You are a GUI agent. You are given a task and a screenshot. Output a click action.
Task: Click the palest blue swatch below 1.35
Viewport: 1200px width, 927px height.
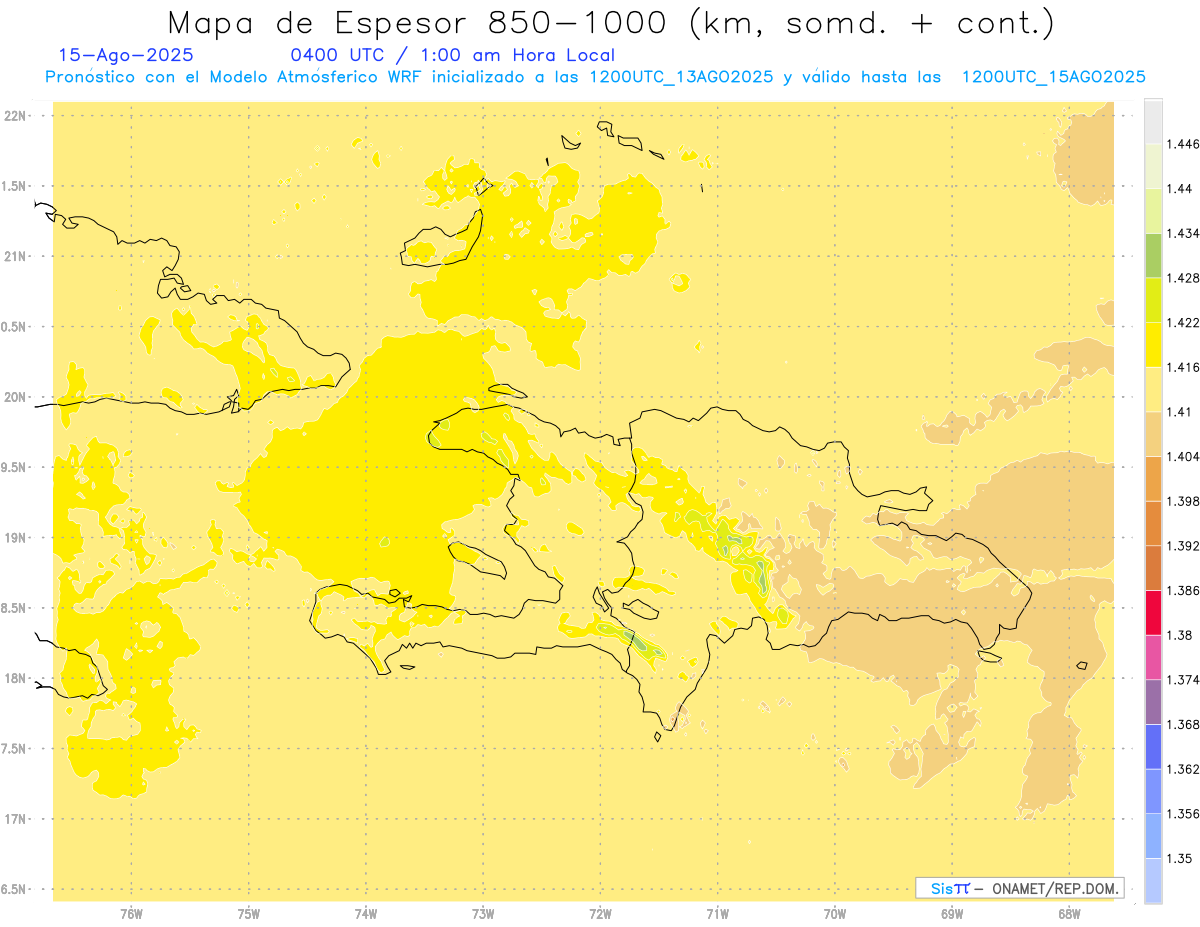[1153, 880]
